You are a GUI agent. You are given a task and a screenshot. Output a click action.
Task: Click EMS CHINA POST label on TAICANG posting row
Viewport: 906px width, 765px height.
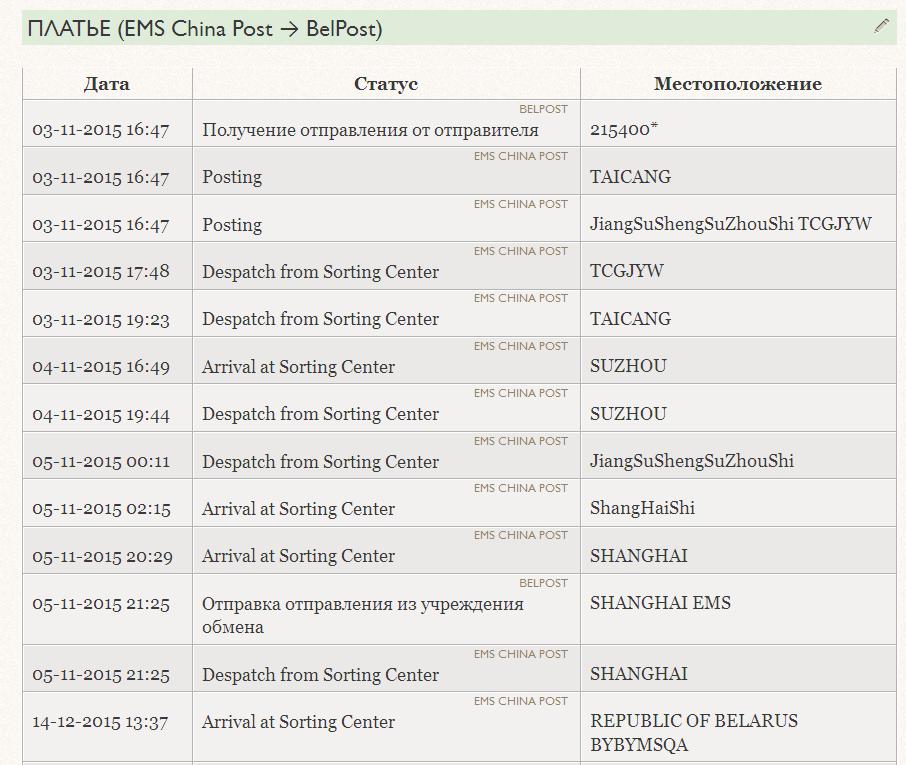pyautogui.click(x=521, y=156)
